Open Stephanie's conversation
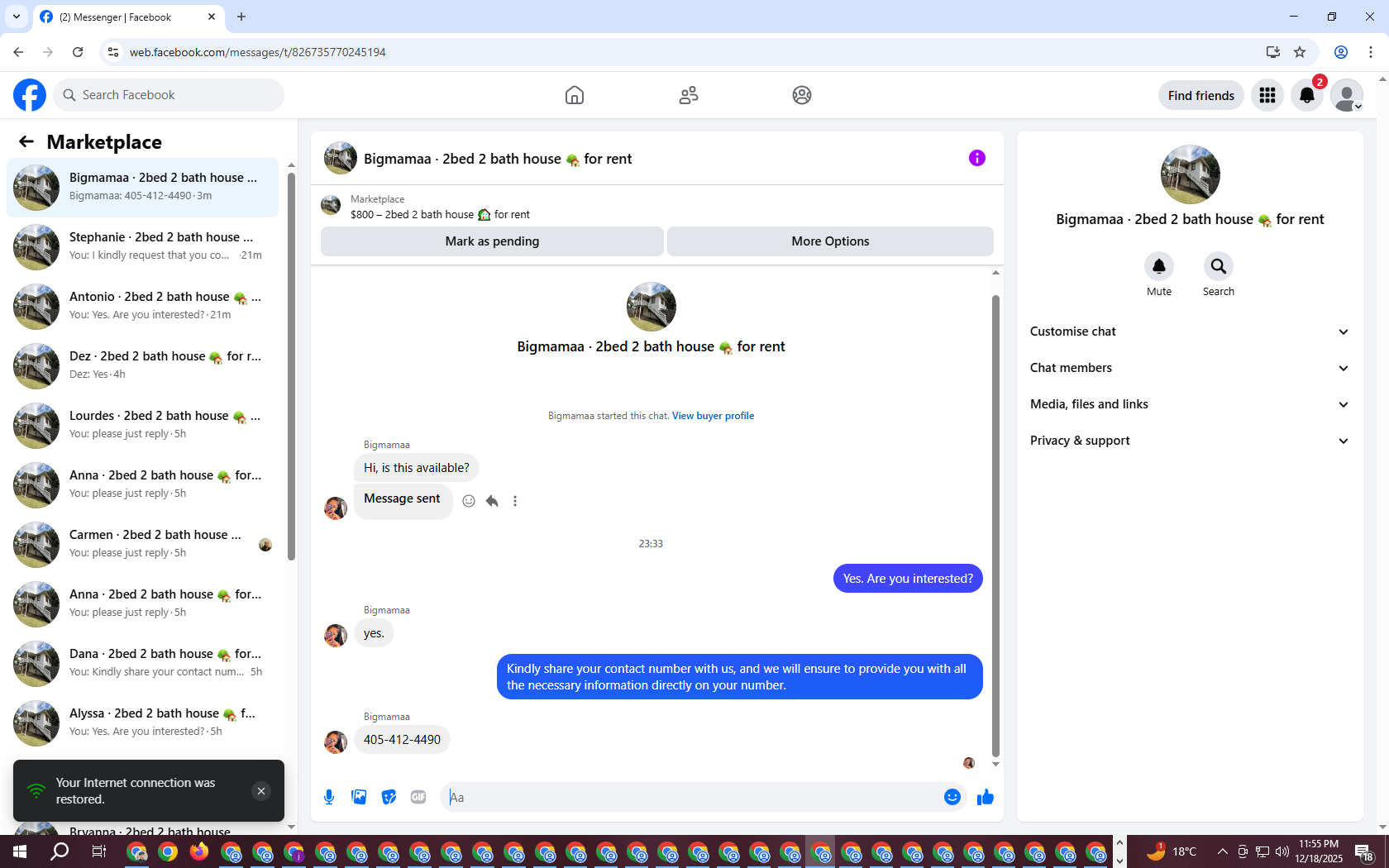The image size is (1389, 868). point(142,247)
